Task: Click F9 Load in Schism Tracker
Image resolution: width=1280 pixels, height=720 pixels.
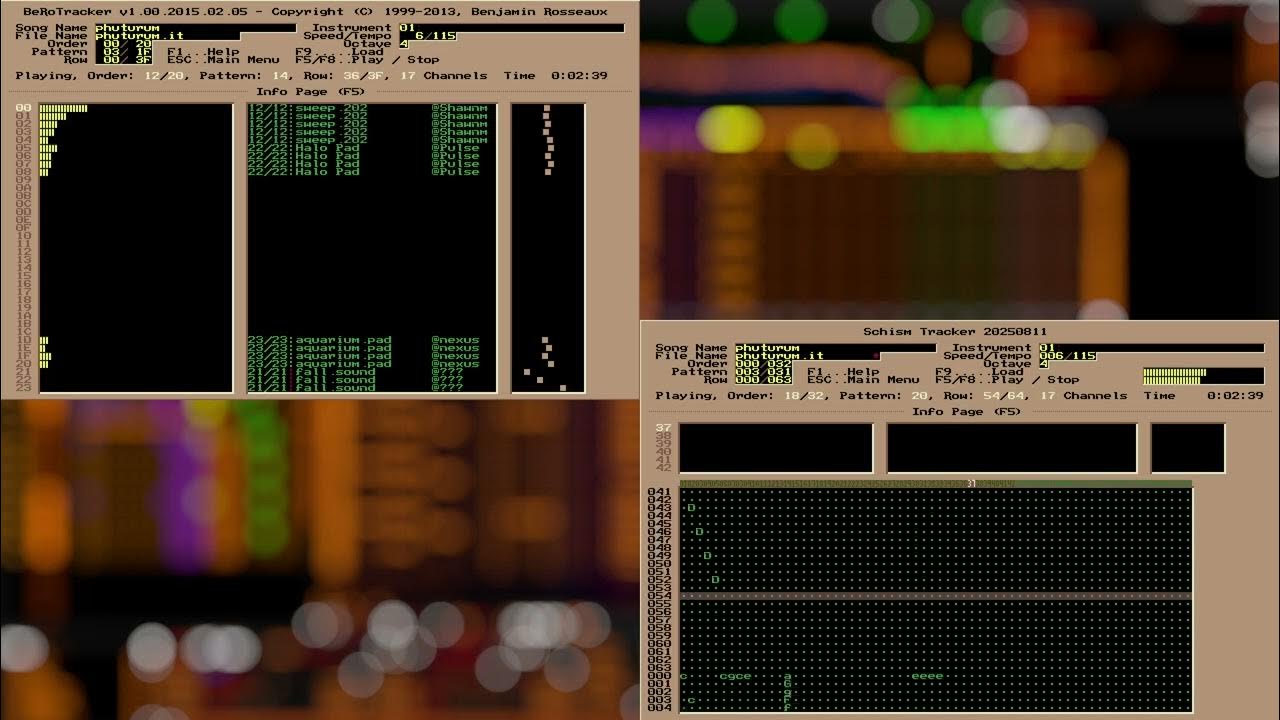Action: tap(979, 372)
